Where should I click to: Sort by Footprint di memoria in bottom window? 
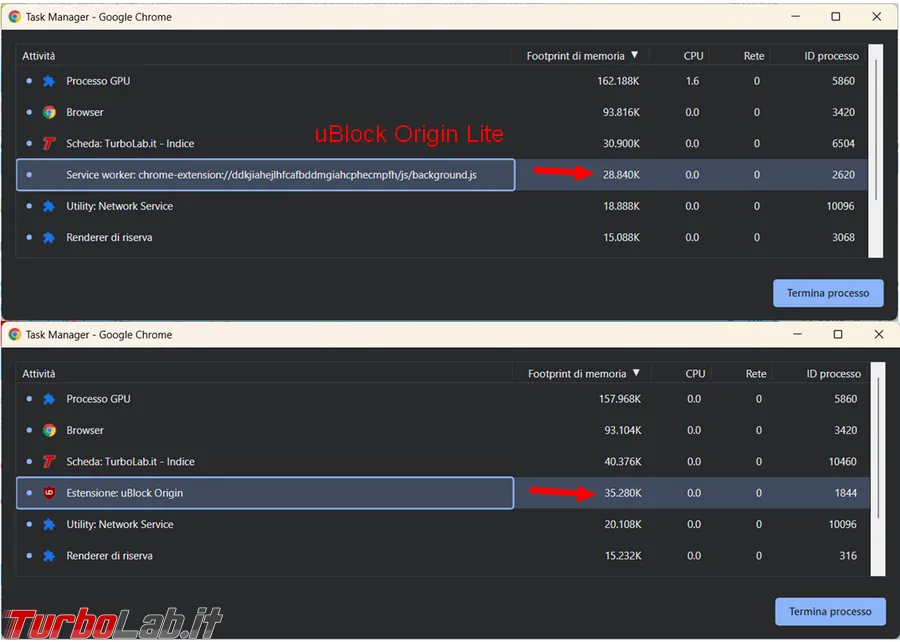pyautogui.click(x=584, y=373)
